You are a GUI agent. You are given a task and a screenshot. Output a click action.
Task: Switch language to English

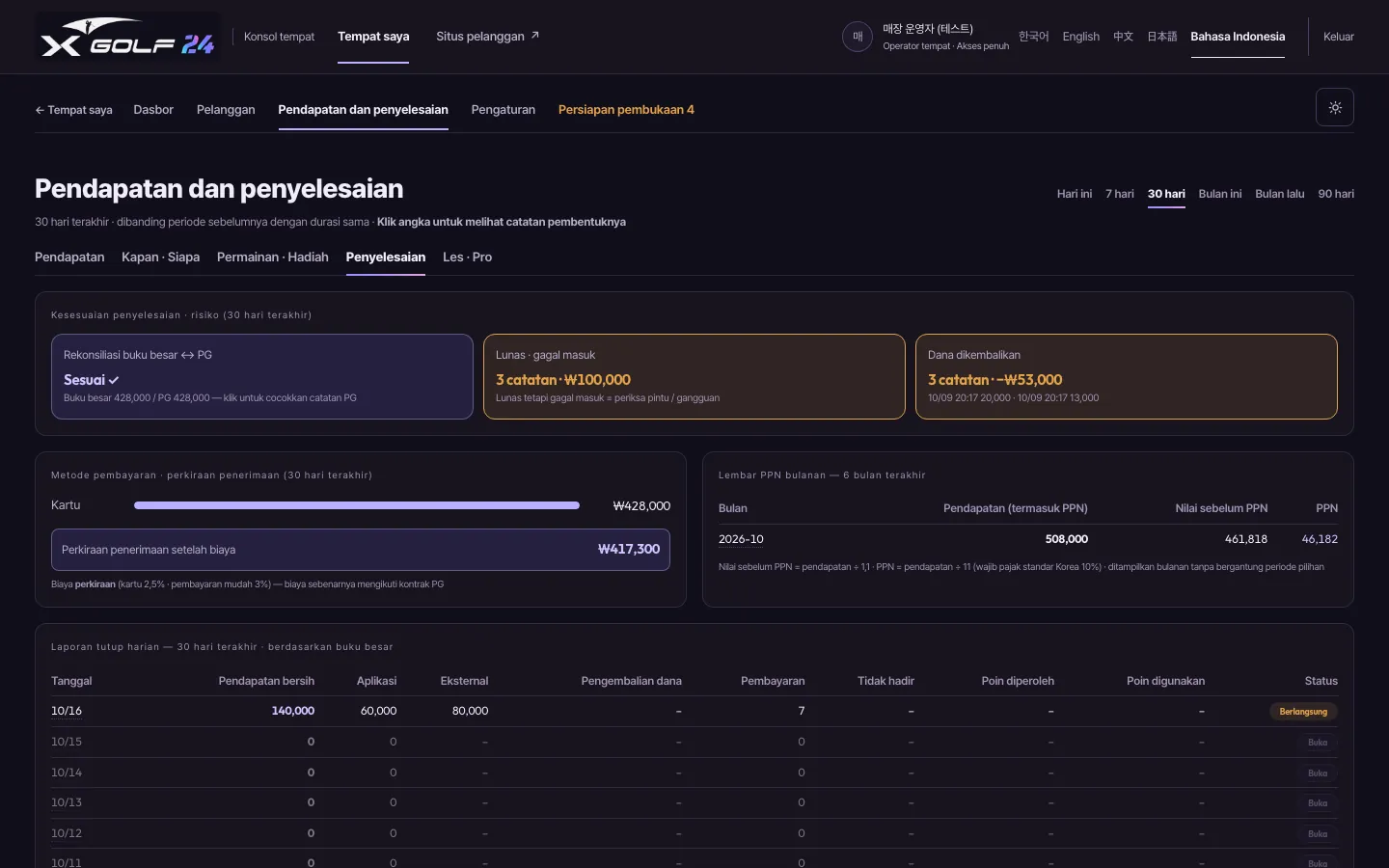point(1080,37)
